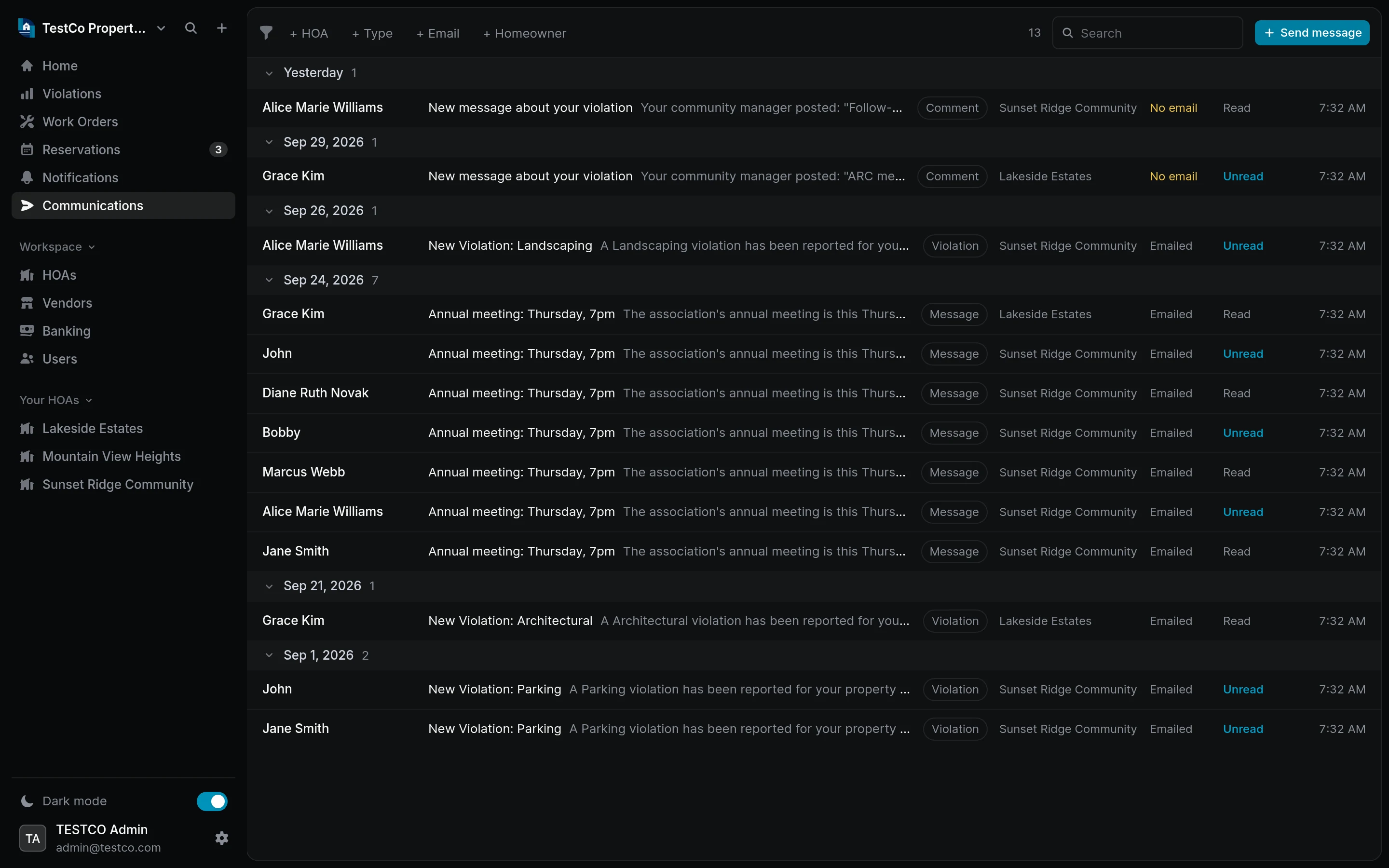Click the Dark mode moon icon
Image resolution: width=1389 pixels, height=868 pixels.
[27, 801]
